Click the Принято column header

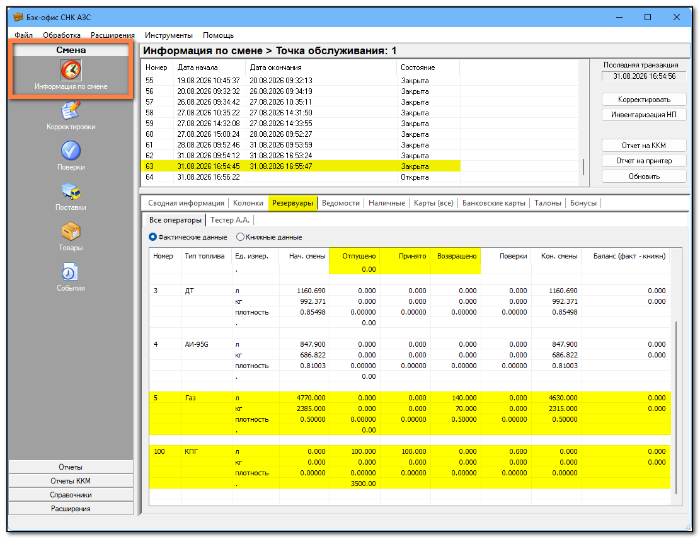click(405, 256)
